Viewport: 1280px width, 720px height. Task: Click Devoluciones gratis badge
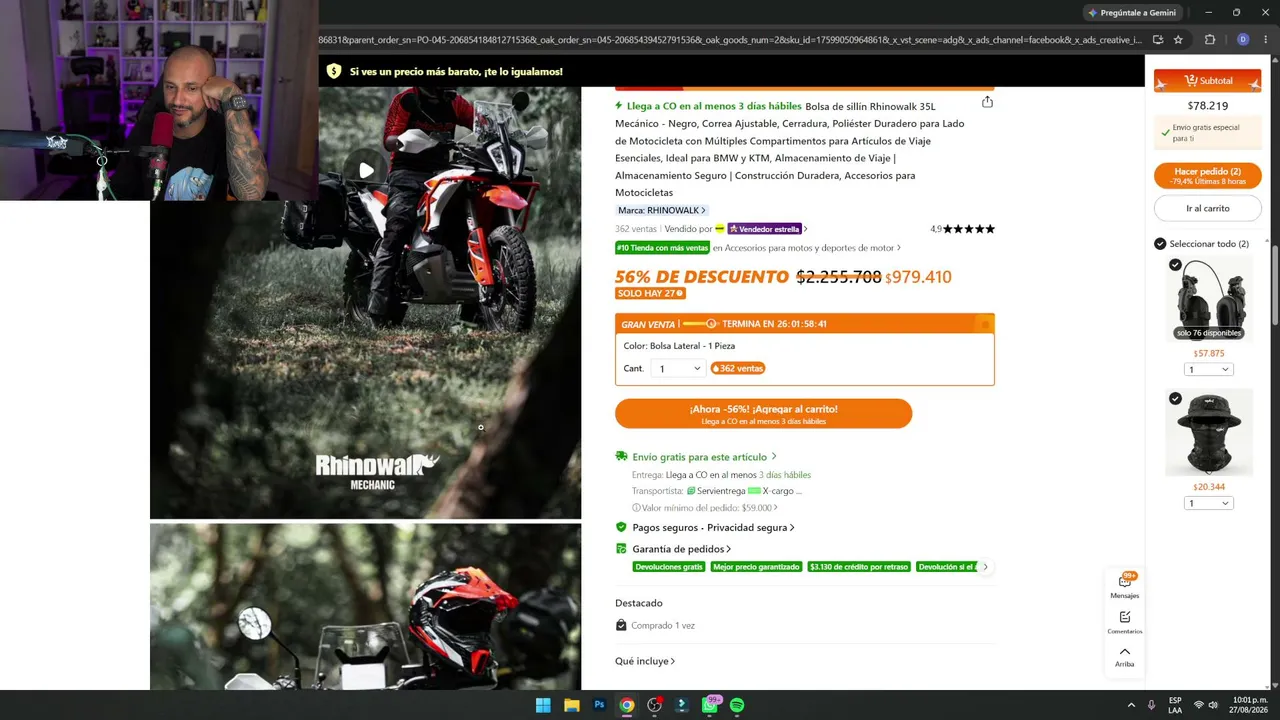pyautogui.click(x=669, y=567)
